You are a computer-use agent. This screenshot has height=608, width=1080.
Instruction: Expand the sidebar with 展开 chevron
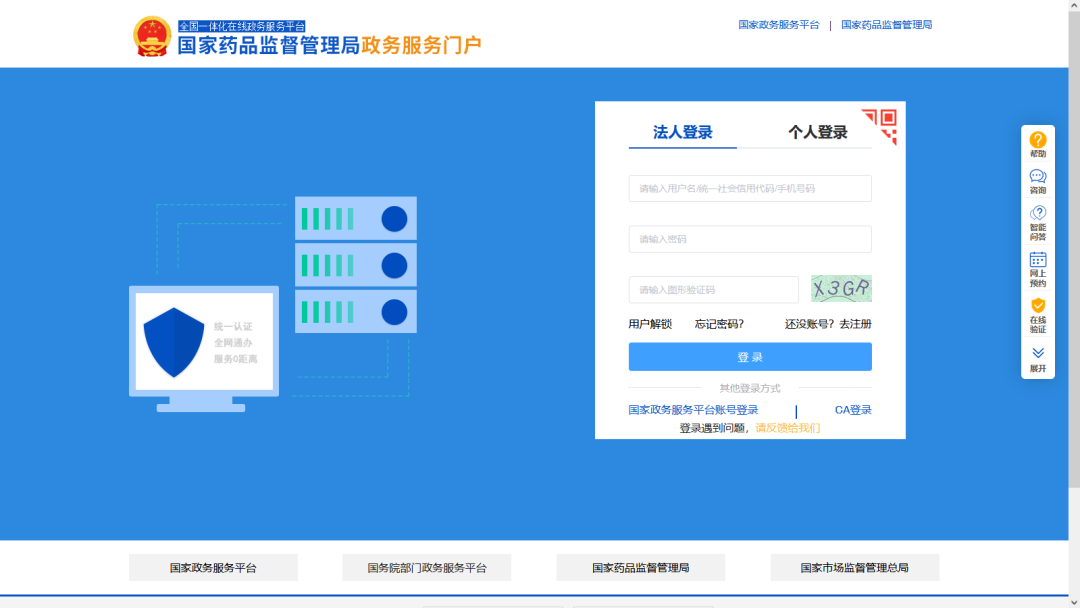(x=1038, y=359)
